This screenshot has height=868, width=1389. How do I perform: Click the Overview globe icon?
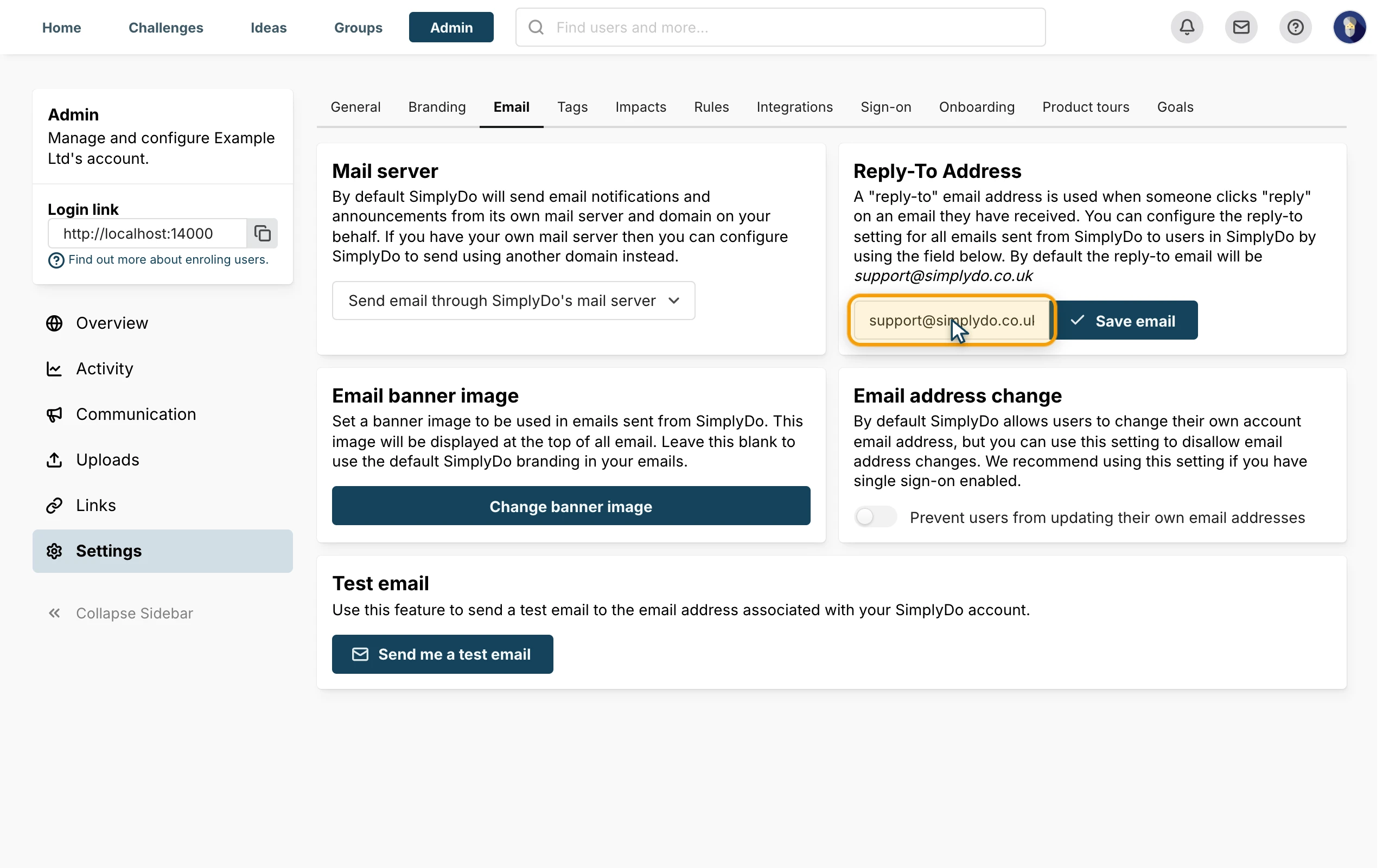click(54, 323)
